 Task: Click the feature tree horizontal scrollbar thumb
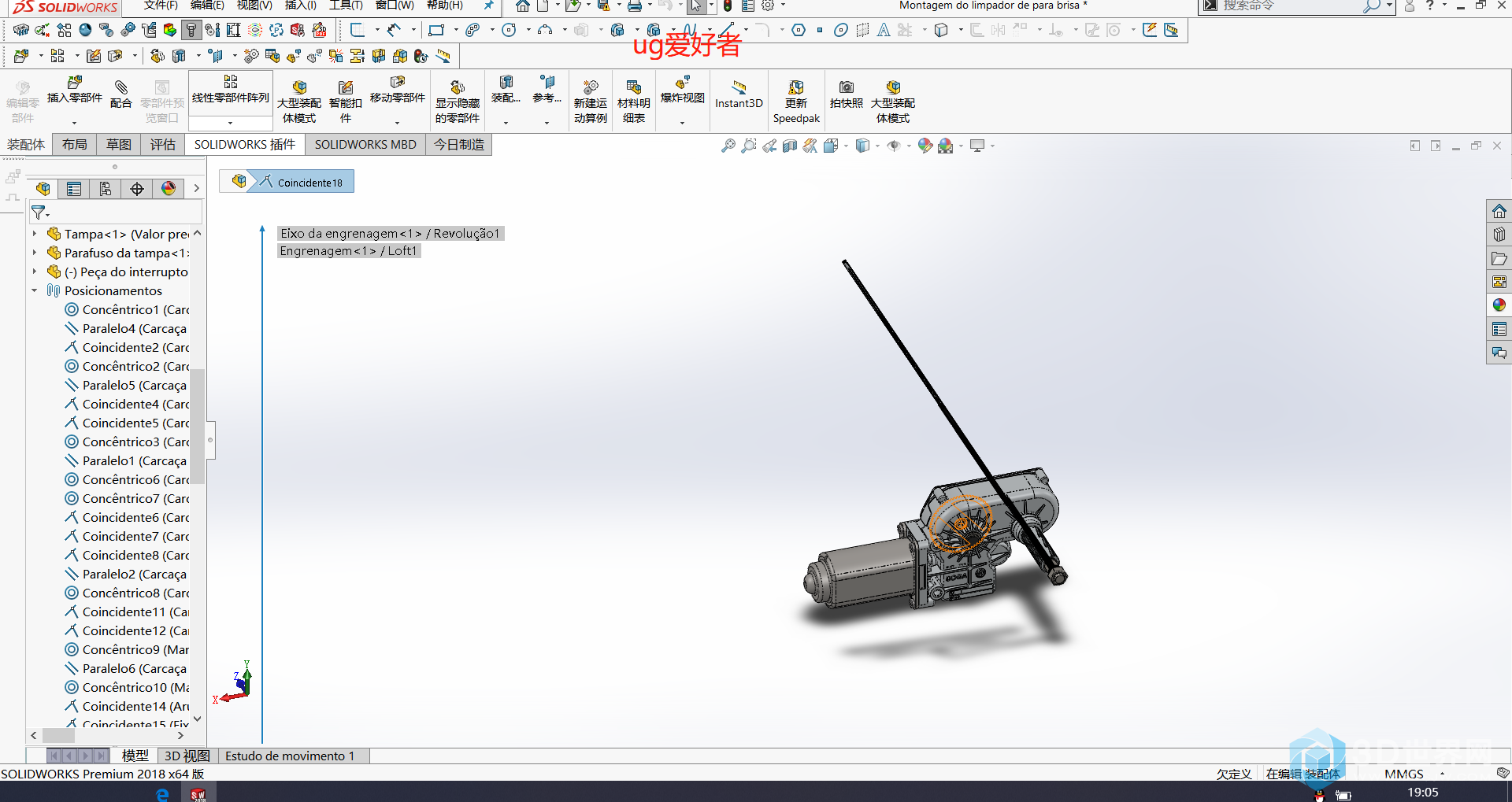click(x=58, y=735)
